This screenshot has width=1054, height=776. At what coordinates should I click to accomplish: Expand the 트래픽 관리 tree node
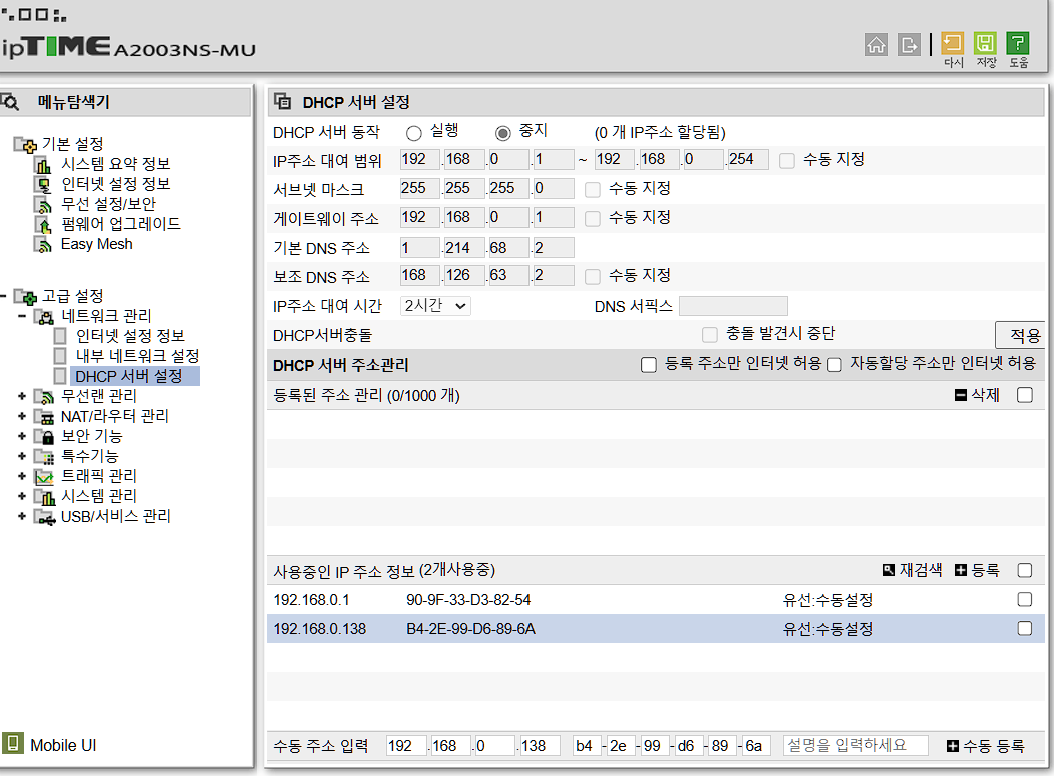pos(22,477)
